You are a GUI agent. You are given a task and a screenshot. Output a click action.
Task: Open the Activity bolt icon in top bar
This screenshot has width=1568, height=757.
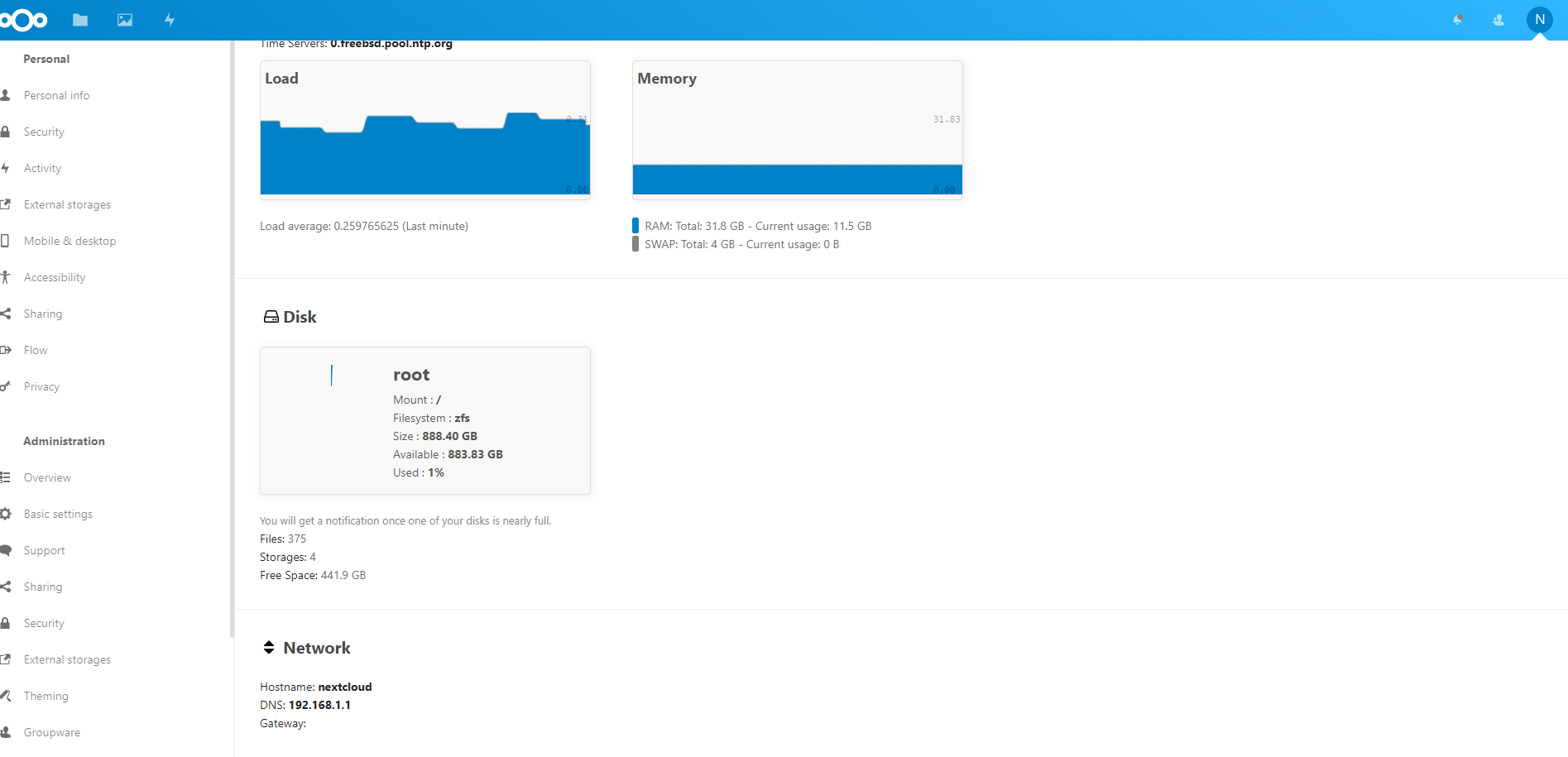coord(170,20)
